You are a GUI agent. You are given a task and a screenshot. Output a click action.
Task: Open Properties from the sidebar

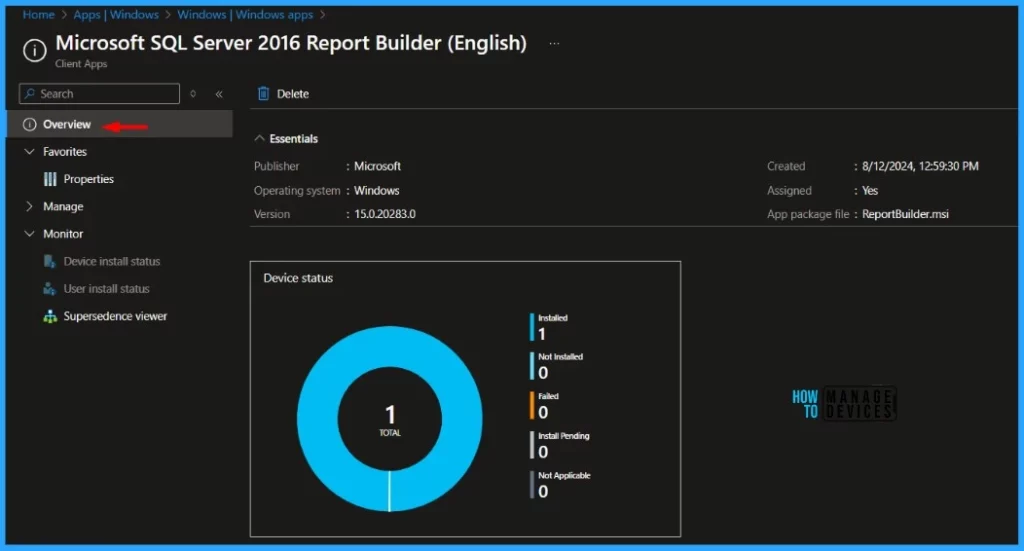88,179
